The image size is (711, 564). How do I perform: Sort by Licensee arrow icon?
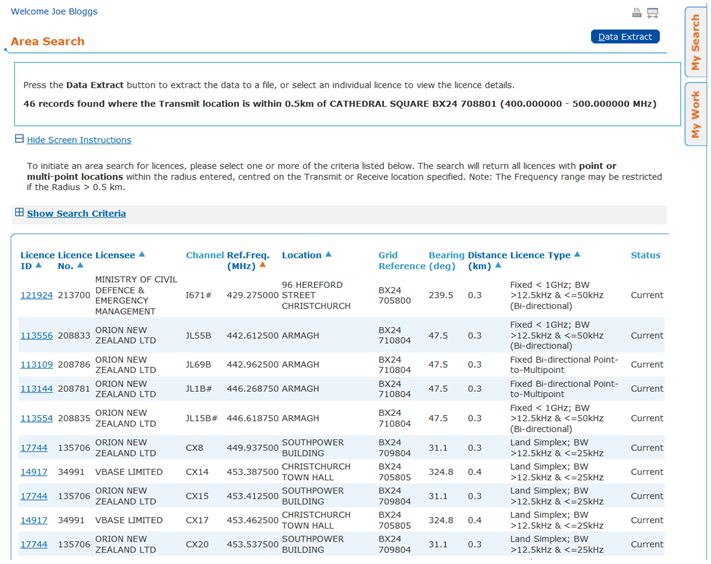142,254
